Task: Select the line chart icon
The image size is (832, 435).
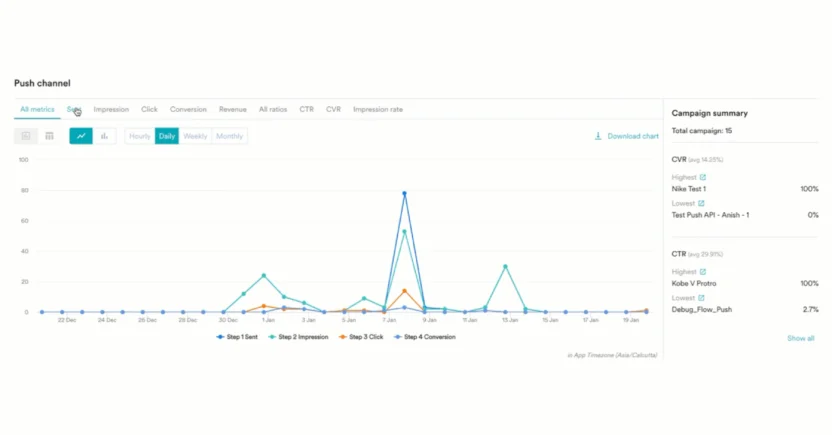Action: click(x=81, y=136)
